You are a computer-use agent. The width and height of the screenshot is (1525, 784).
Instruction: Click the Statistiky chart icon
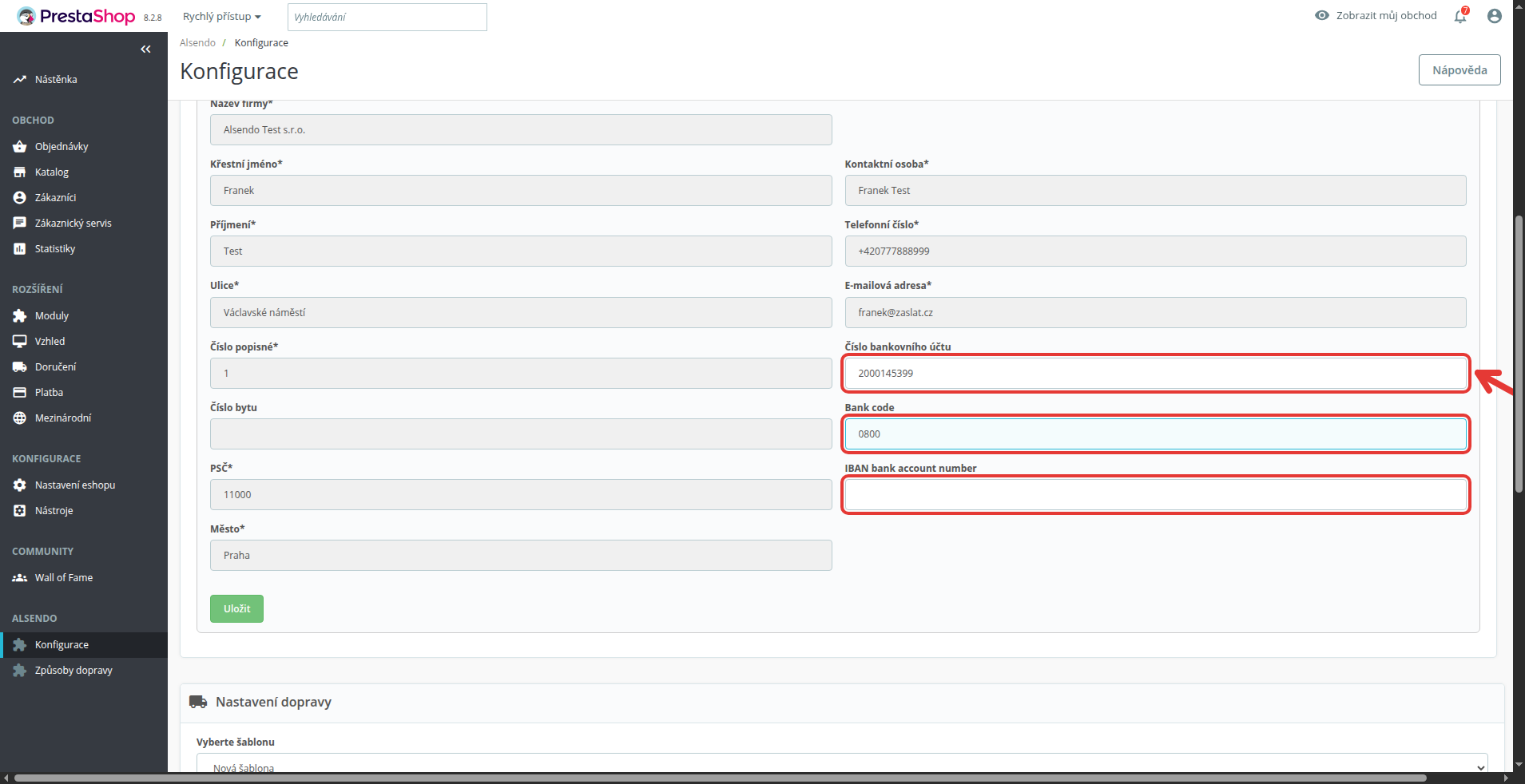19,249
